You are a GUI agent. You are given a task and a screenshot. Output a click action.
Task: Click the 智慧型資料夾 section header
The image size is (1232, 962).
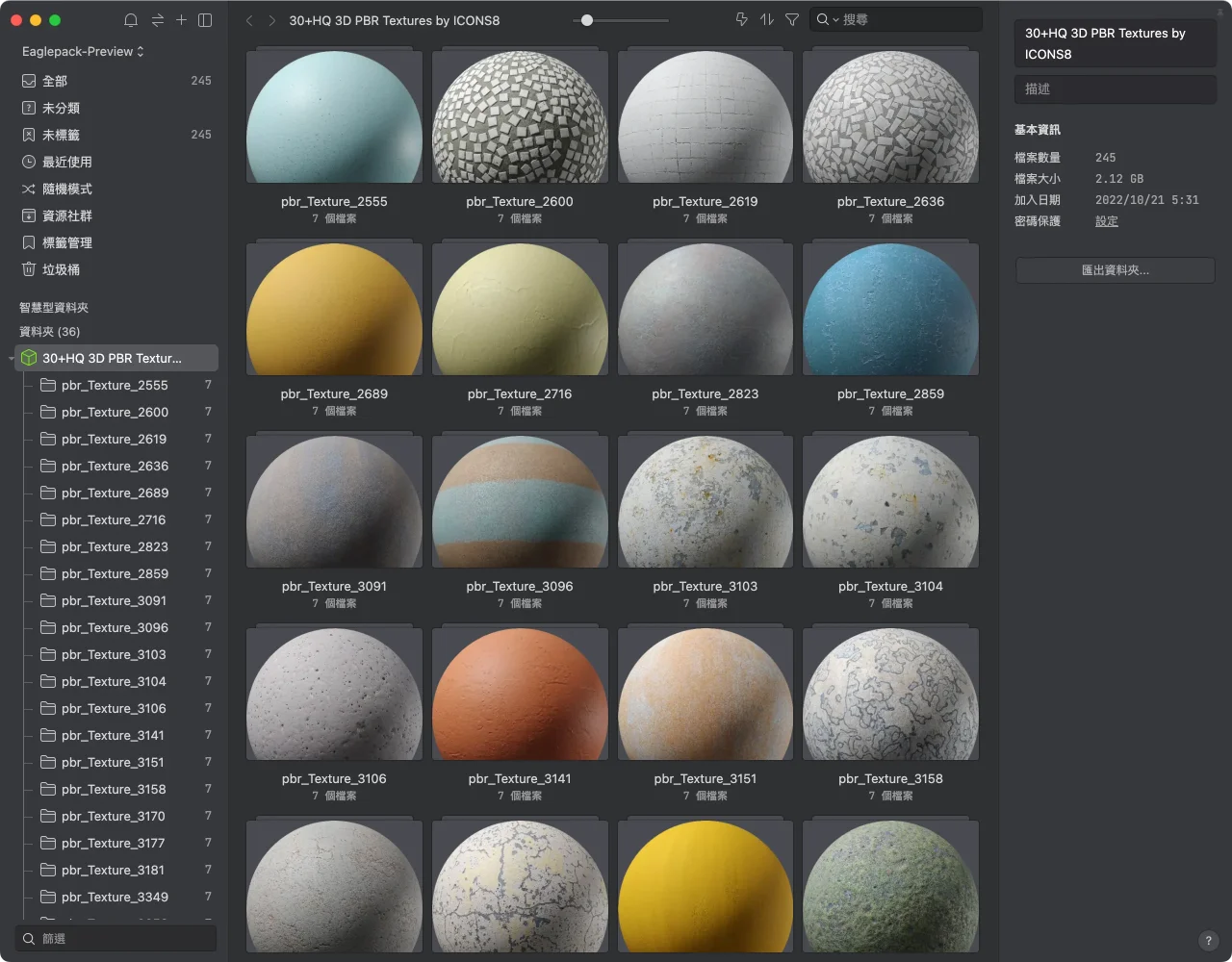click(54, 308)
